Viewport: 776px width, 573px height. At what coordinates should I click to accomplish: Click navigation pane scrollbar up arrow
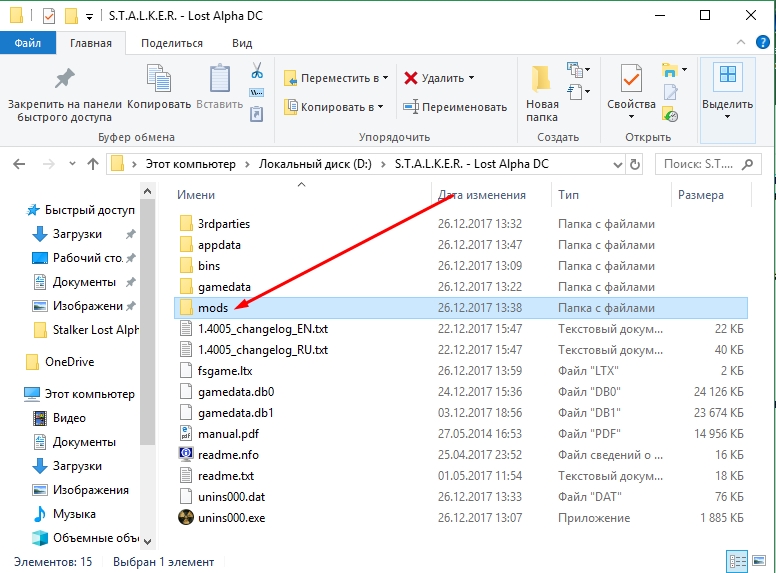pyautogui.click(x=147, y=191)
